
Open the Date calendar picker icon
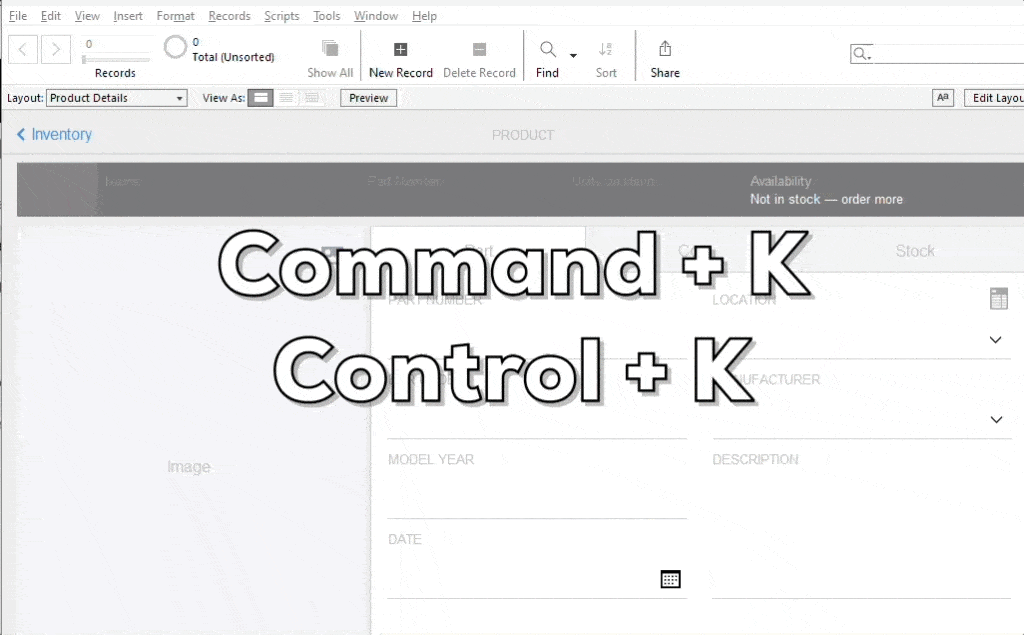point(670,579)
